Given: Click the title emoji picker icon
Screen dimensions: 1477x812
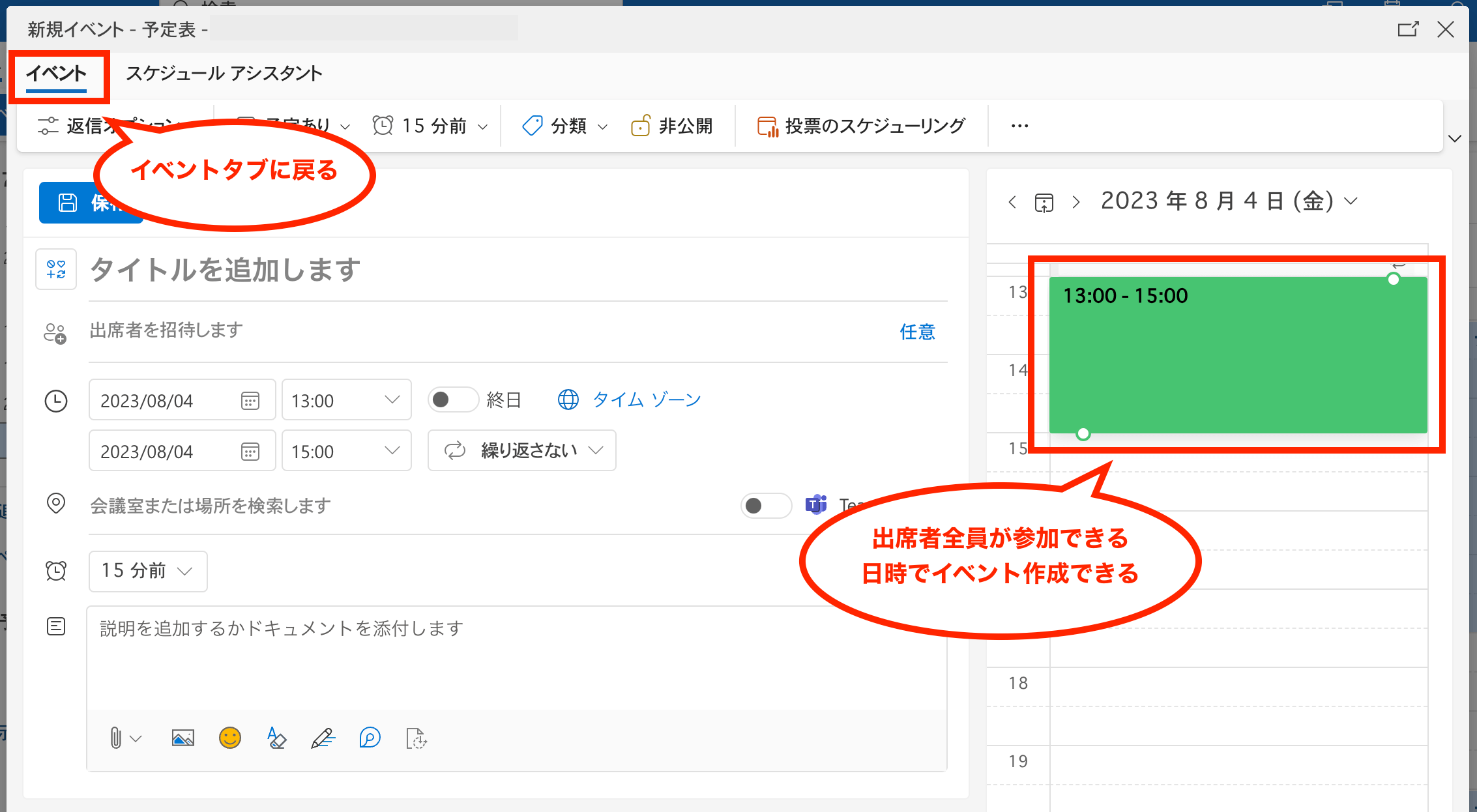Looking at the screenshot, I should [x=56, y=269].
